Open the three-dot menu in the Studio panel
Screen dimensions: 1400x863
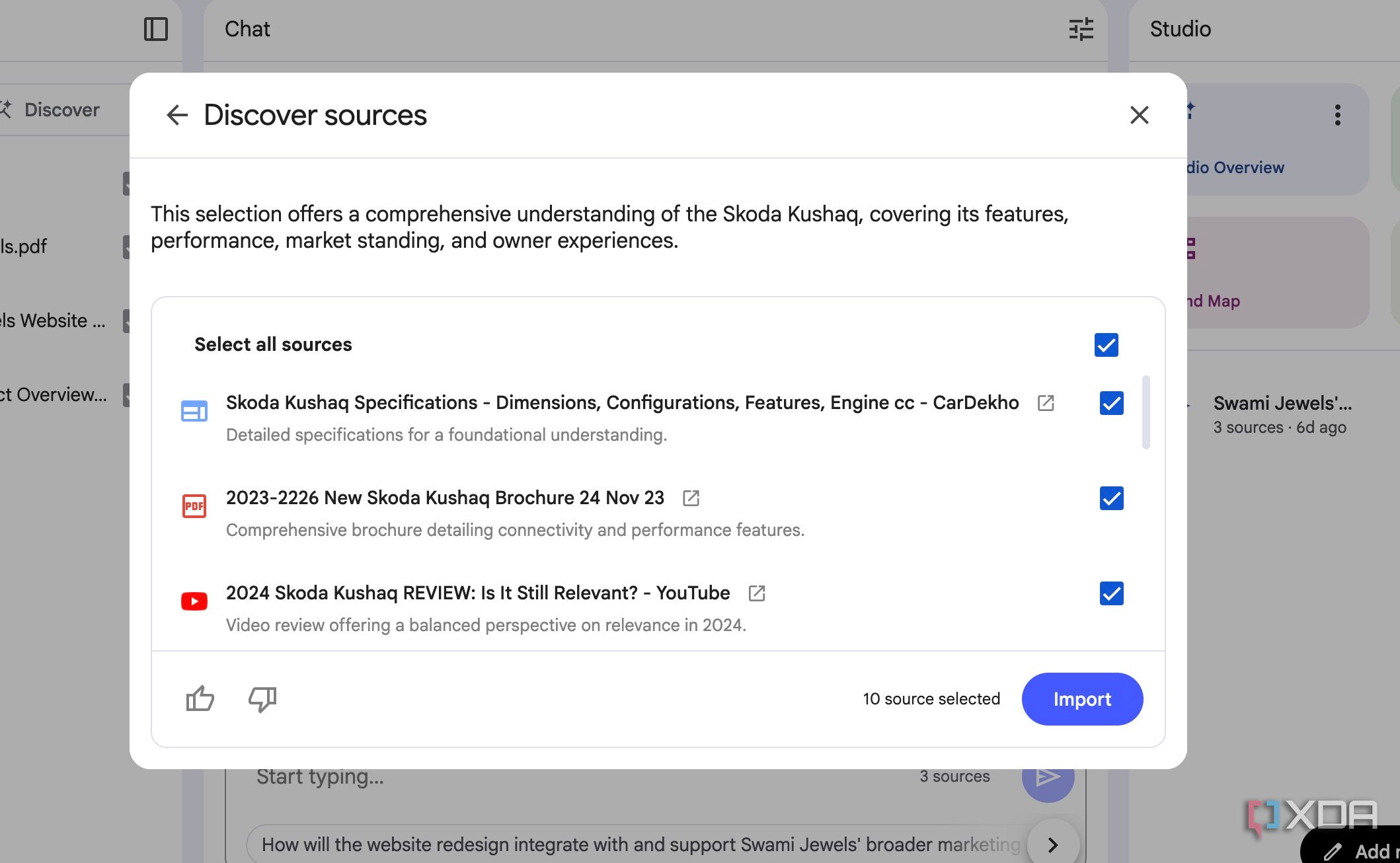[1337, 116]
